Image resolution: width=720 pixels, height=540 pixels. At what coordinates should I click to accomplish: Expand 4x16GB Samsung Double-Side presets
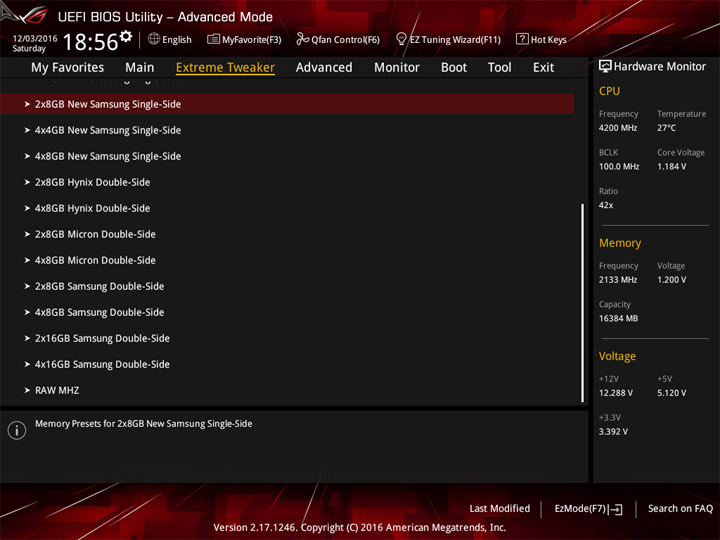coord(287,365)
